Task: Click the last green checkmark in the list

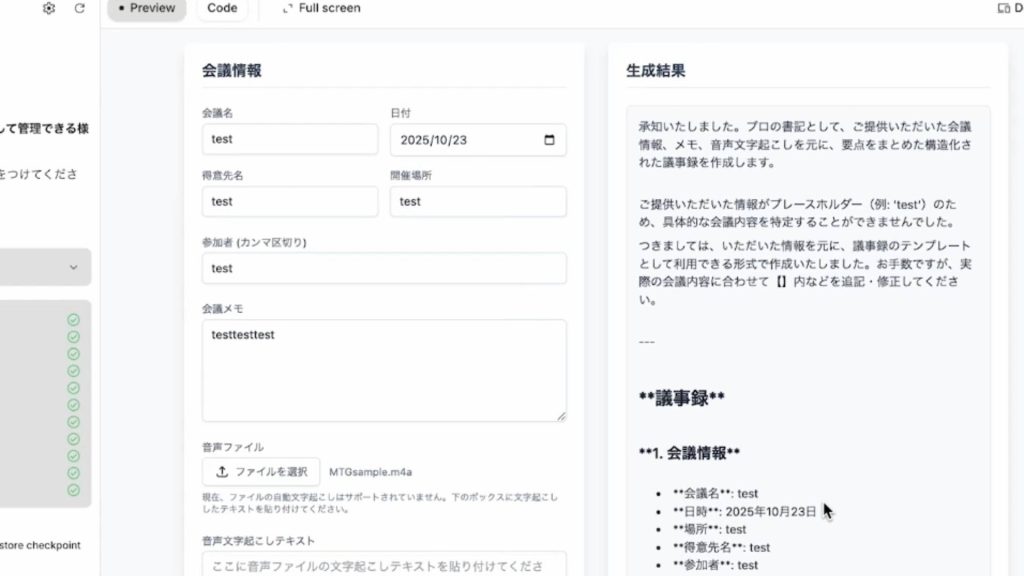Action: [73, 490]
